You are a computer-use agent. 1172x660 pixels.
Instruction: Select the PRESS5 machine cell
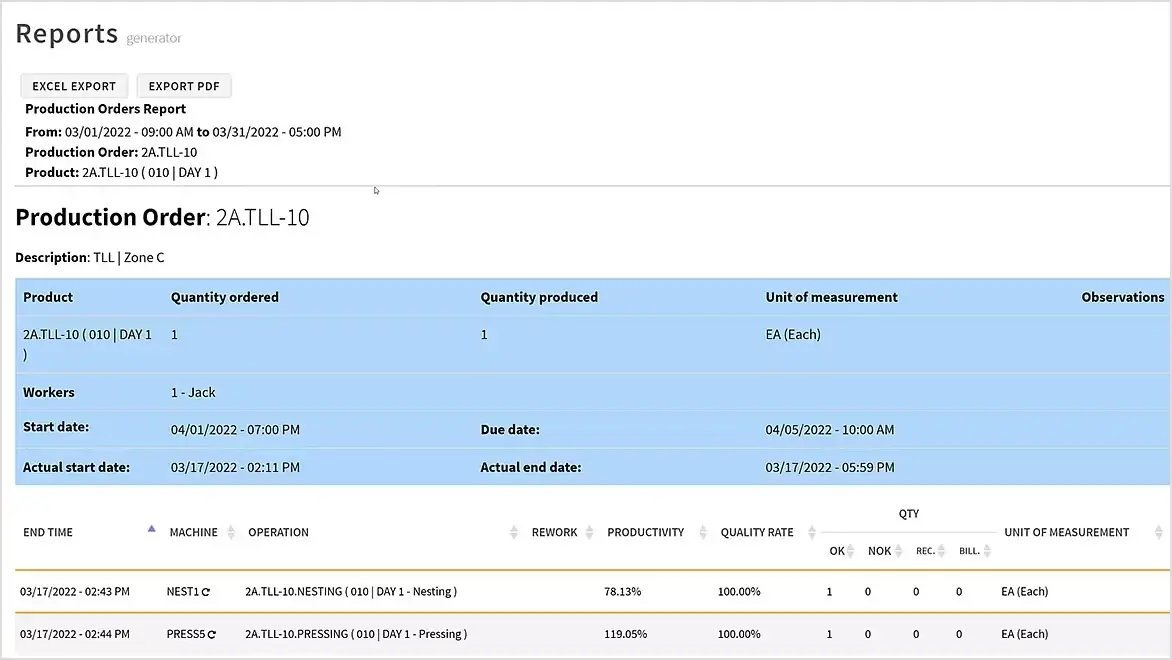(x=185, y=634)
